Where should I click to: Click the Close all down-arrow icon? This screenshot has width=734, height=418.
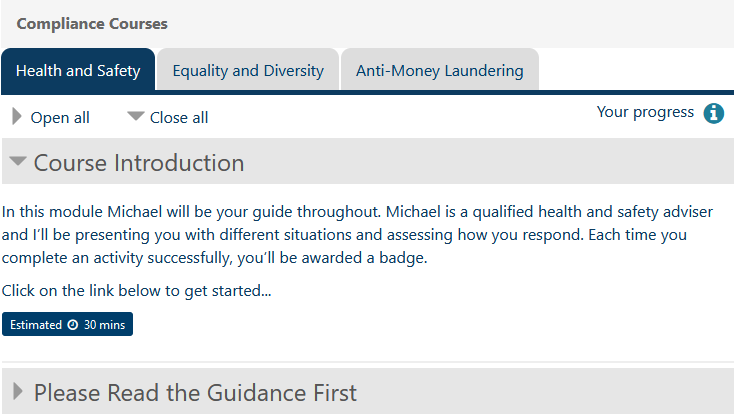[x=136, y=116]
